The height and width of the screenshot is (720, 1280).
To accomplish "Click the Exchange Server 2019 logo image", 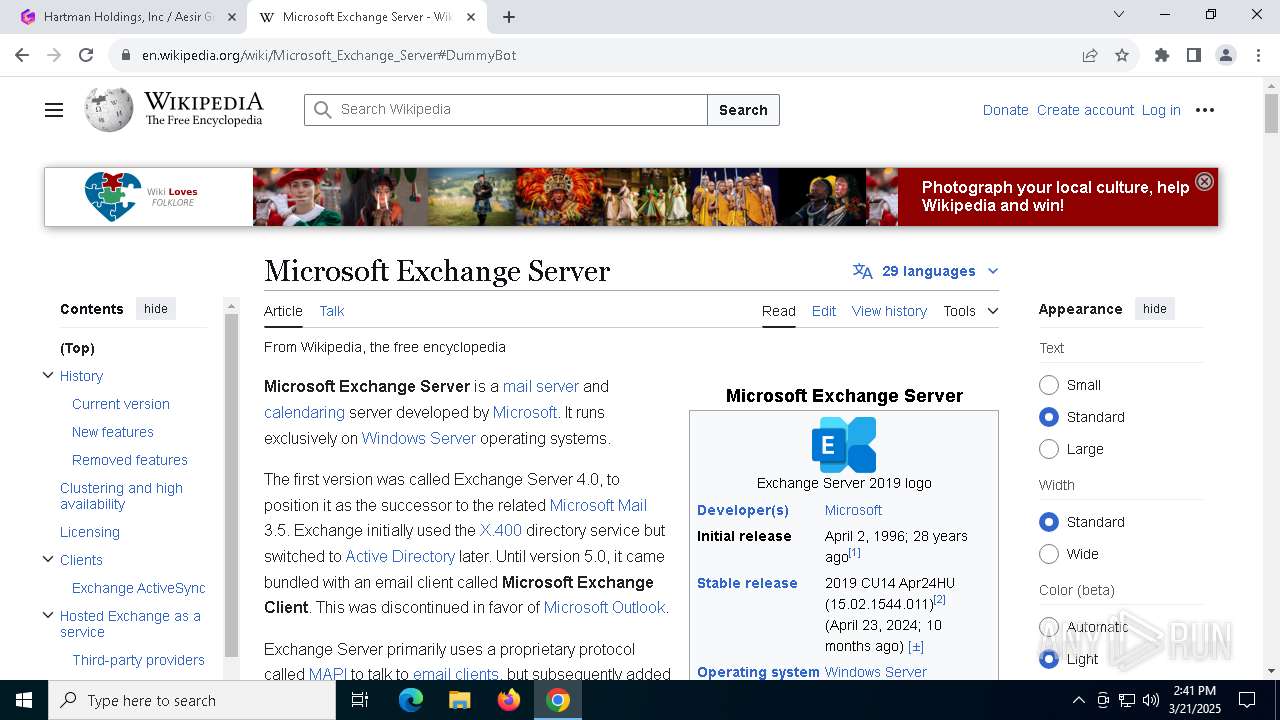I will click(x=844, y=445).
